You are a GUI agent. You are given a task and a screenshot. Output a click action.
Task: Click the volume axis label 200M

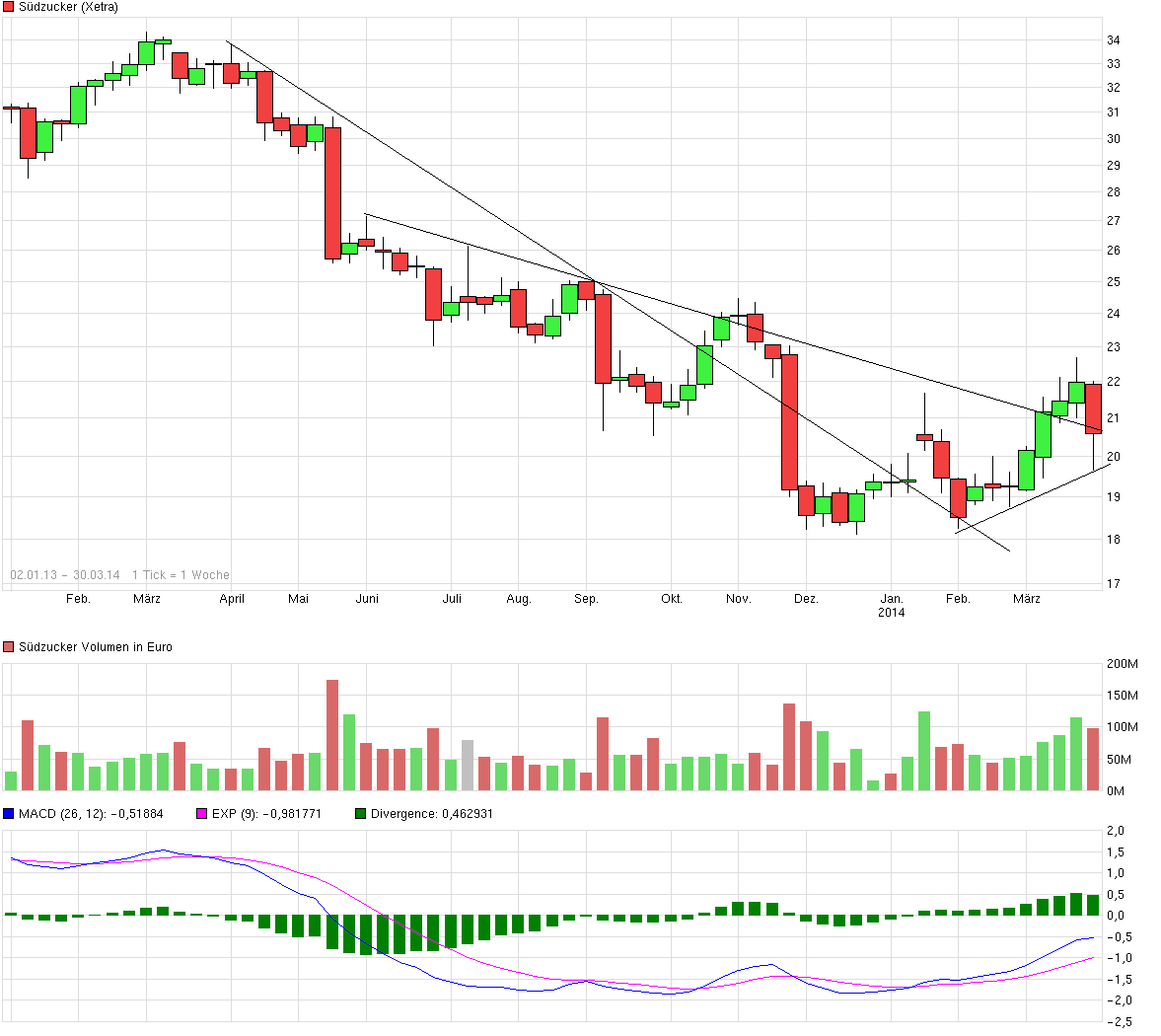point(1123,664)
